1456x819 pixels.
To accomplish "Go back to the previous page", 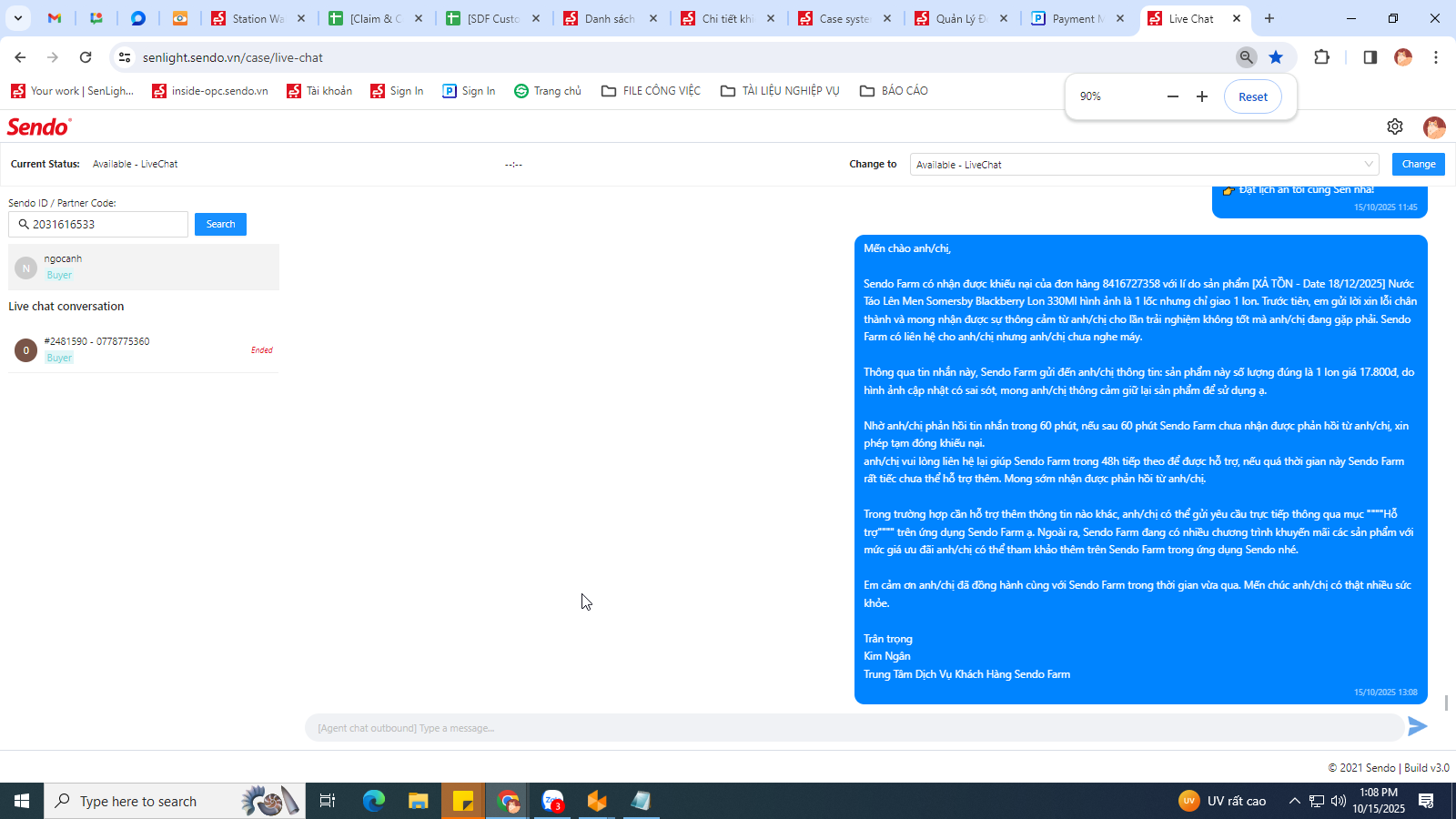I will [x=20, y=57].
